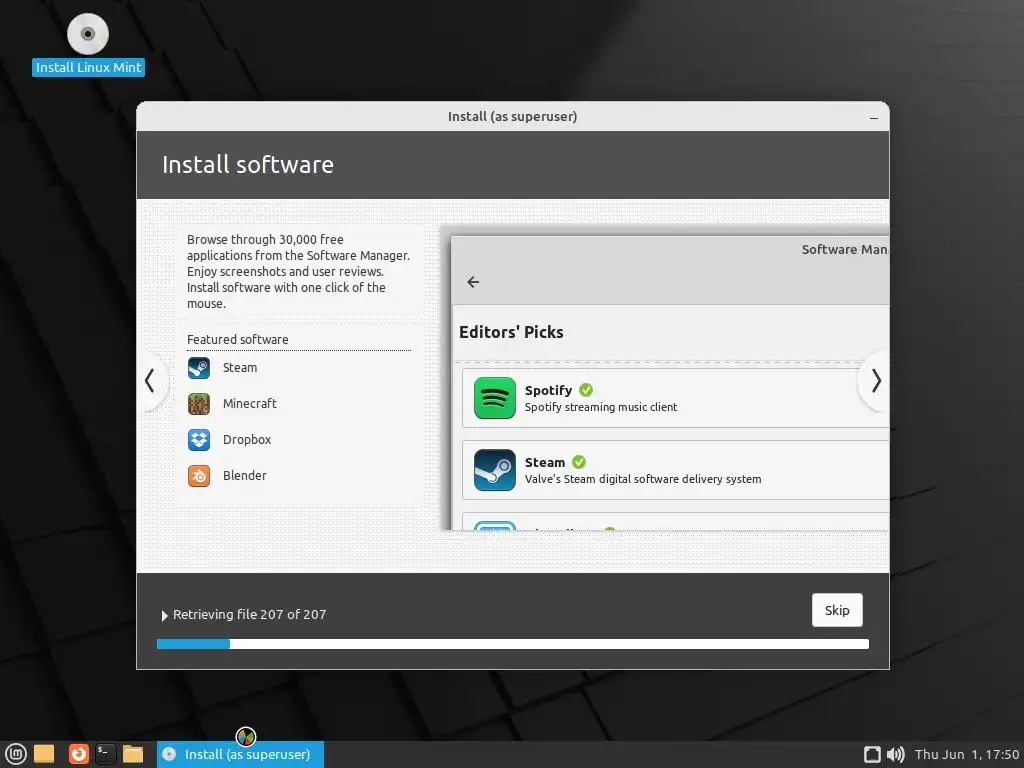
Task: Click the Steam icon in Featured software
Action: tap(199, 368)
